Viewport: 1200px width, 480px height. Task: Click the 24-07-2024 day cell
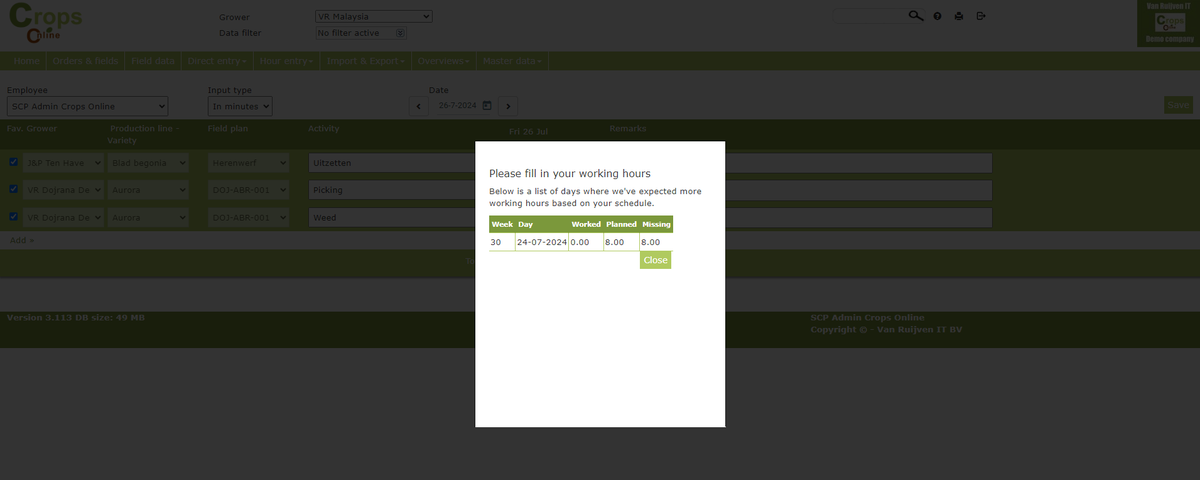(x=542, y=242)
